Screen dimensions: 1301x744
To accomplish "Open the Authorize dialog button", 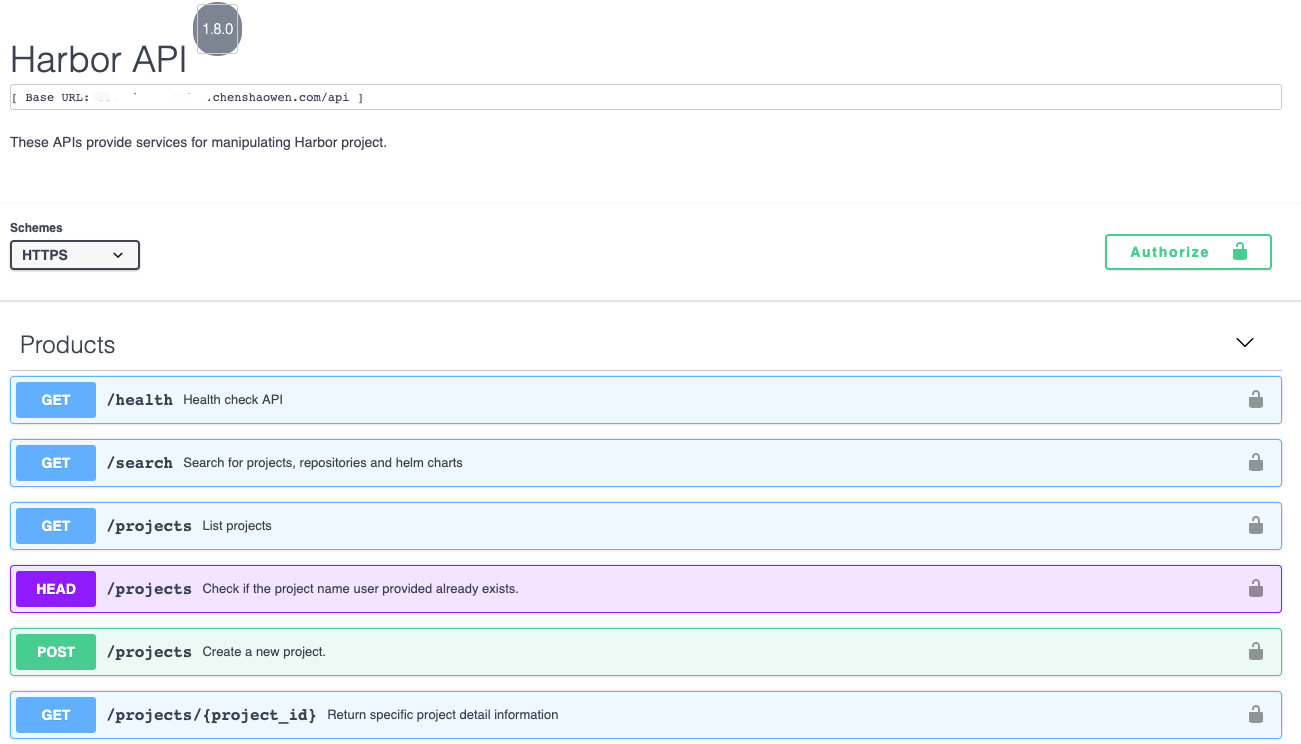I will [1188, 252].
